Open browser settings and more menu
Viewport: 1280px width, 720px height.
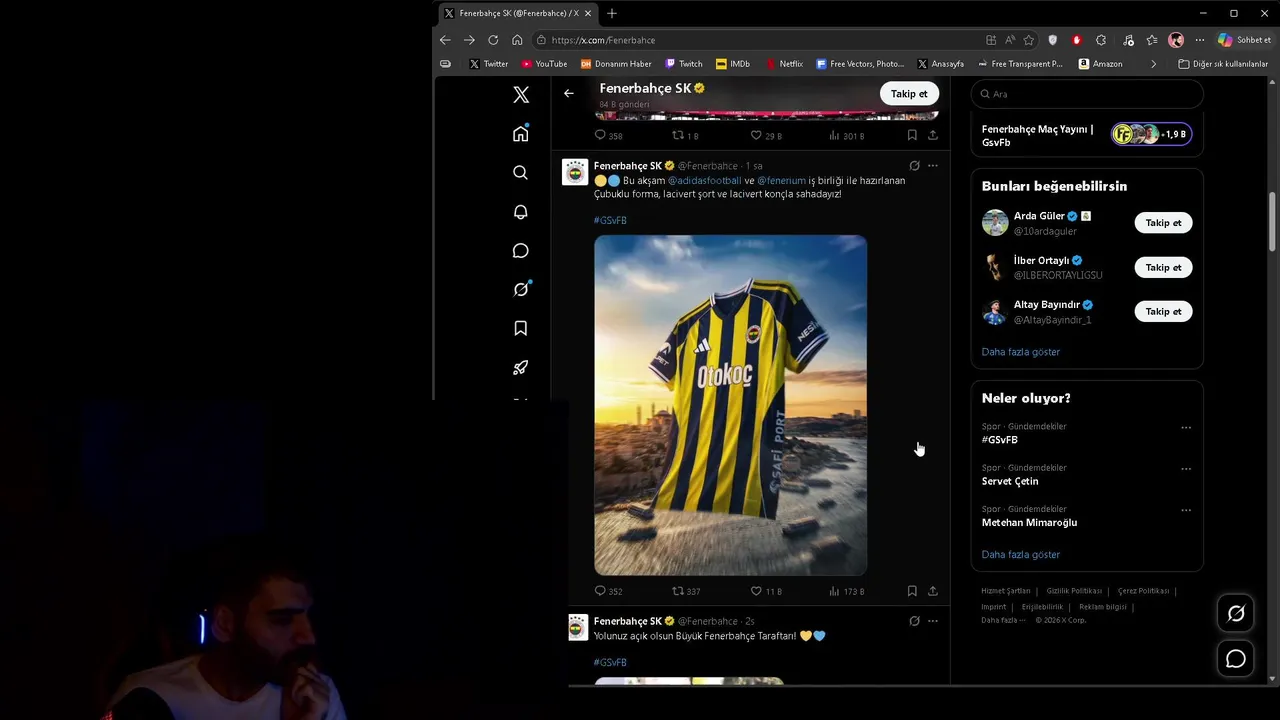[x=1199, y=40]
